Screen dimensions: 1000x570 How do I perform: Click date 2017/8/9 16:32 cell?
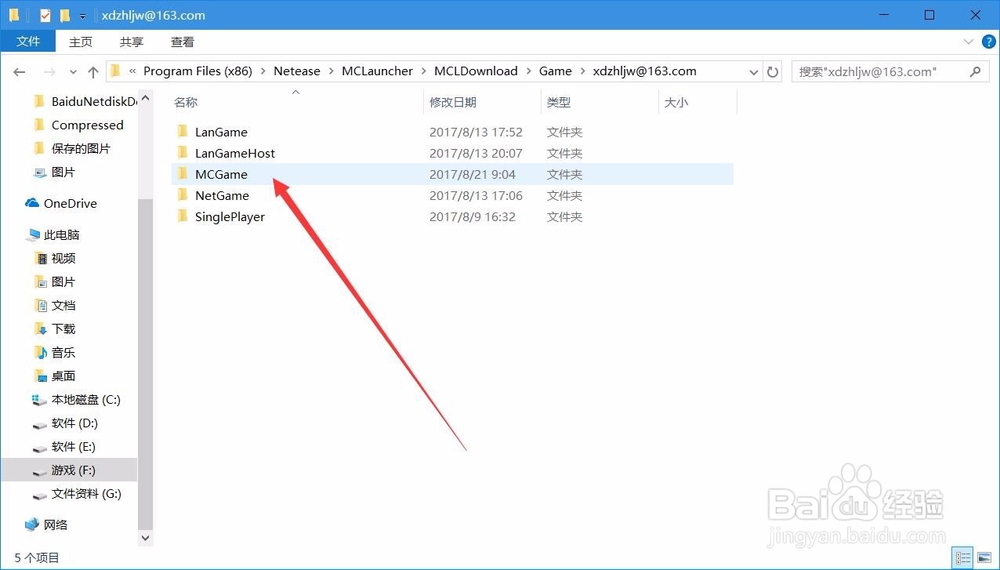coord(472,216)
